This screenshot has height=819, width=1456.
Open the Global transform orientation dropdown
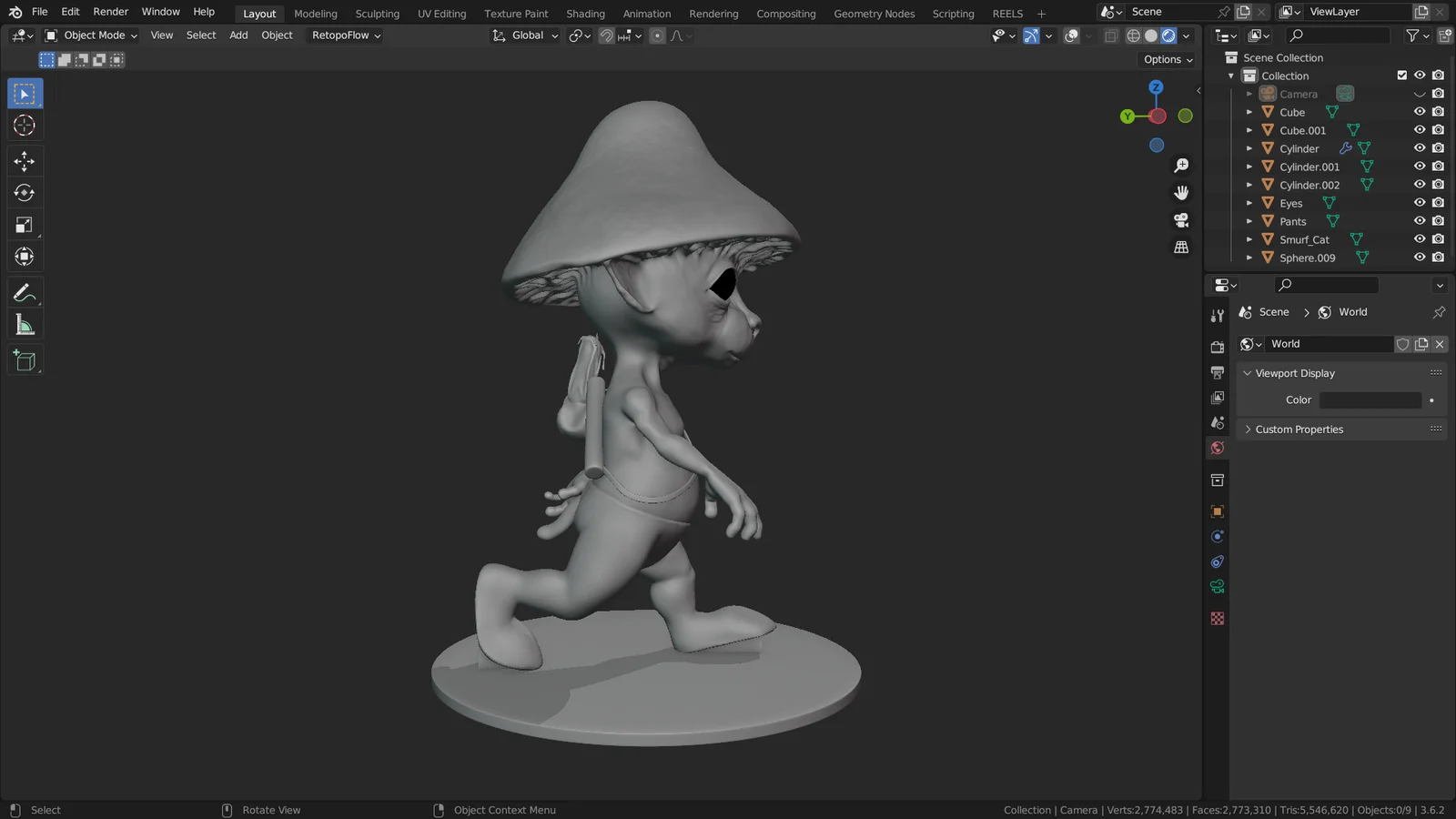tap(524, 35)
